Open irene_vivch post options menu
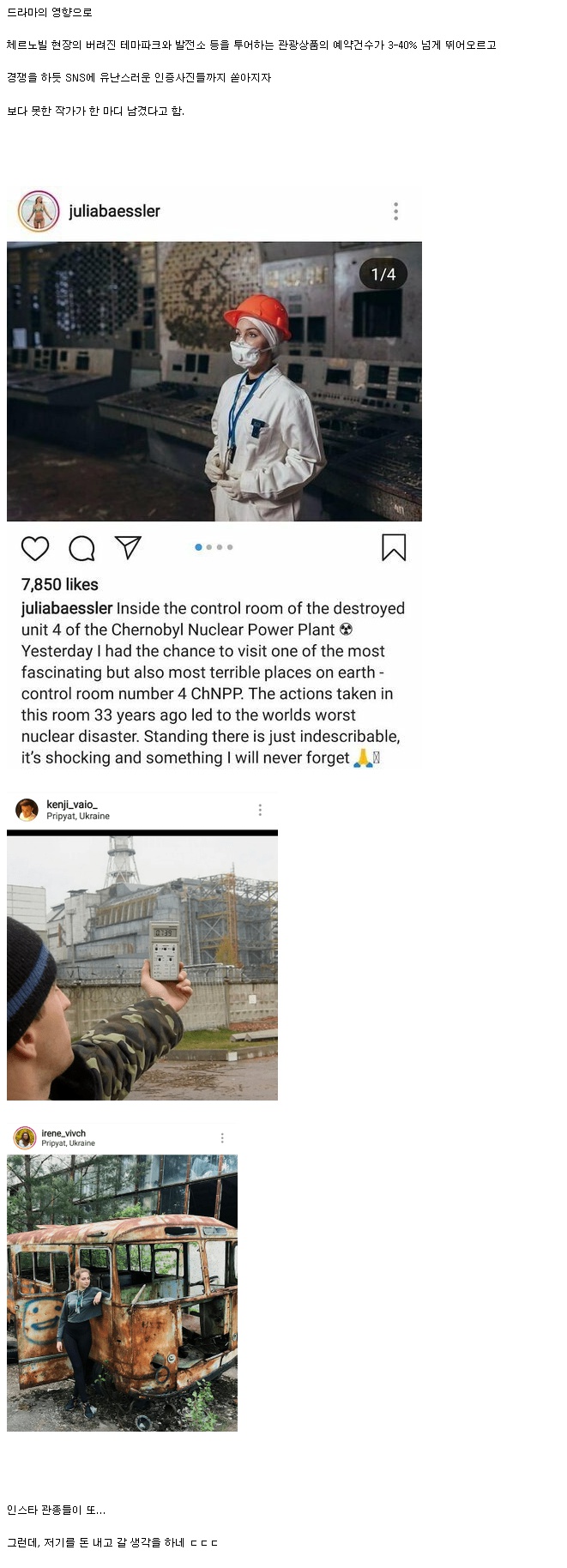567x1568 pixels. (222, 1137)
